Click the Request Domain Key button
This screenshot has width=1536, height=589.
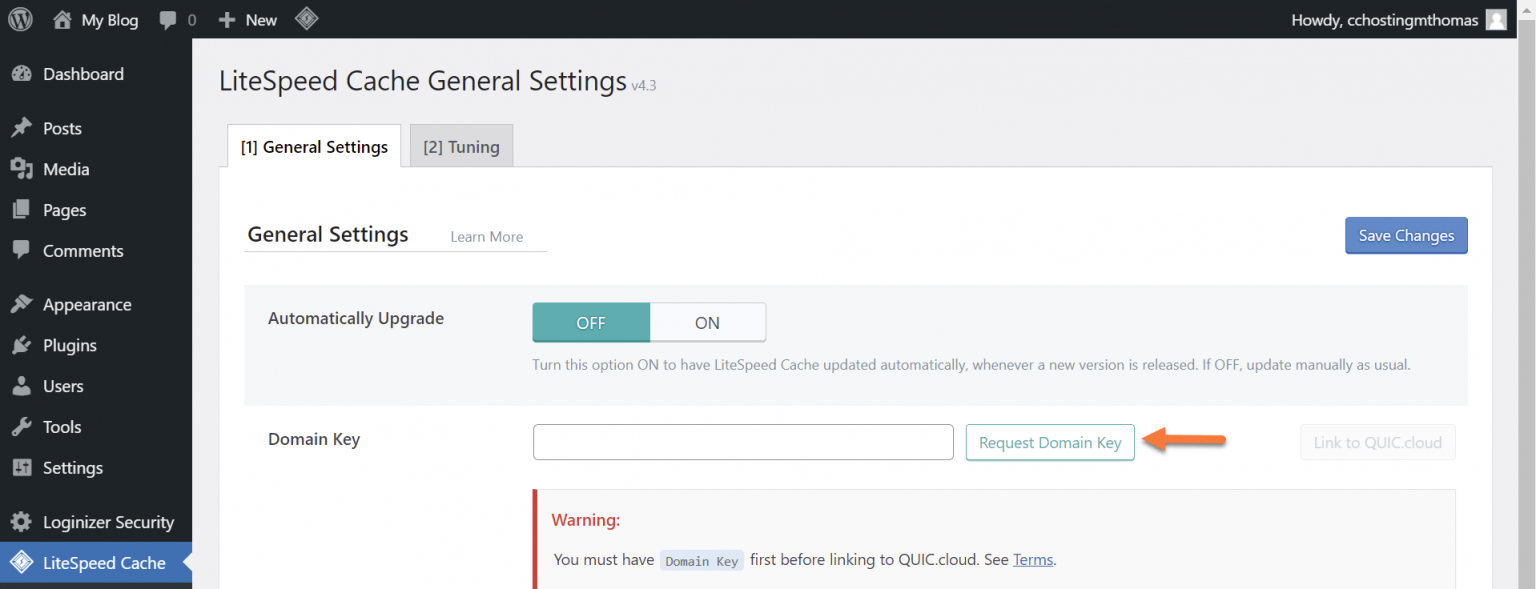pos(1050,443)
